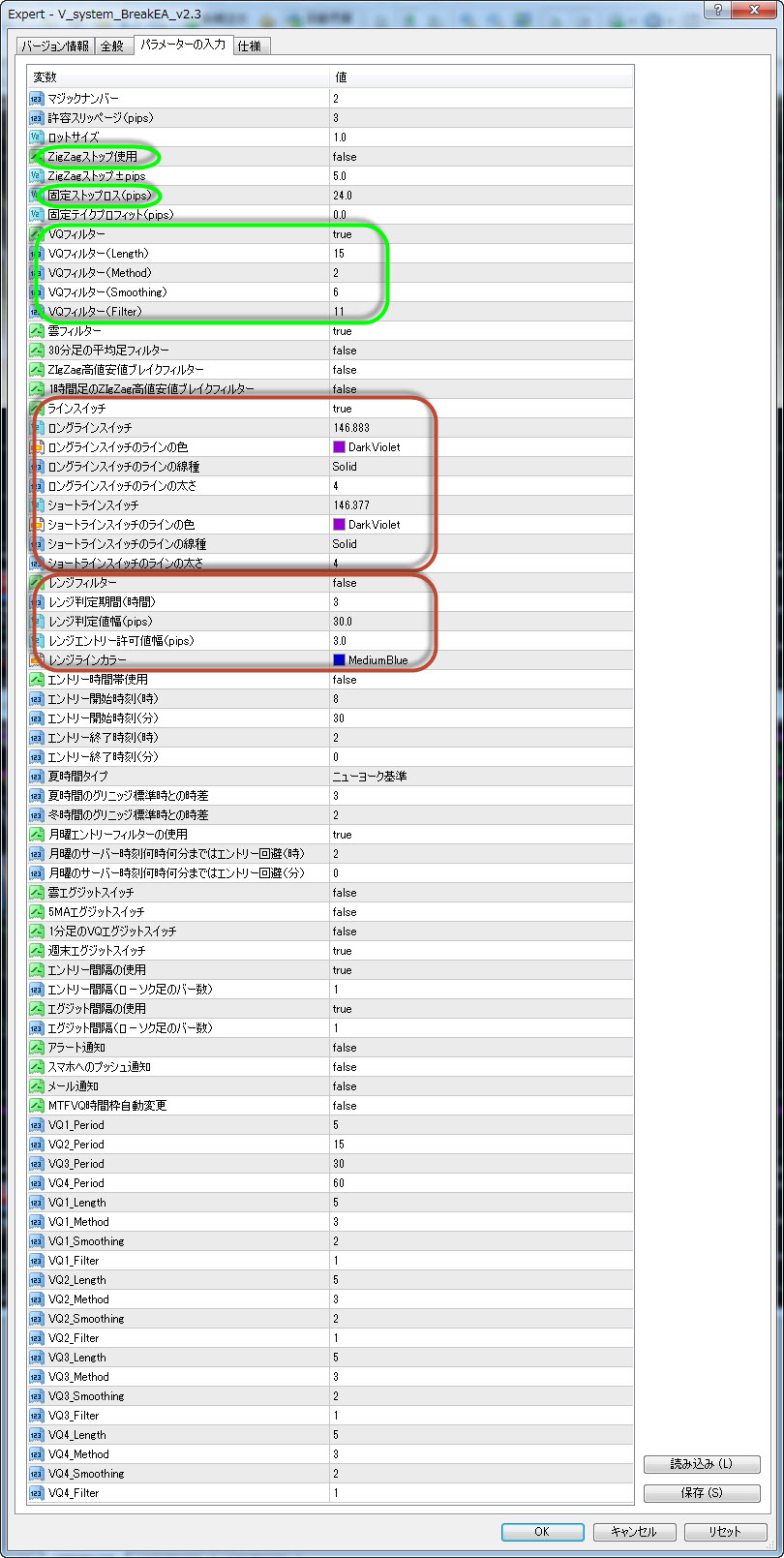Screen dimensions: 784x1558
Task: Click the MediumBlue swatch for レンジラインカラー
Action: (x=339, y=660)
